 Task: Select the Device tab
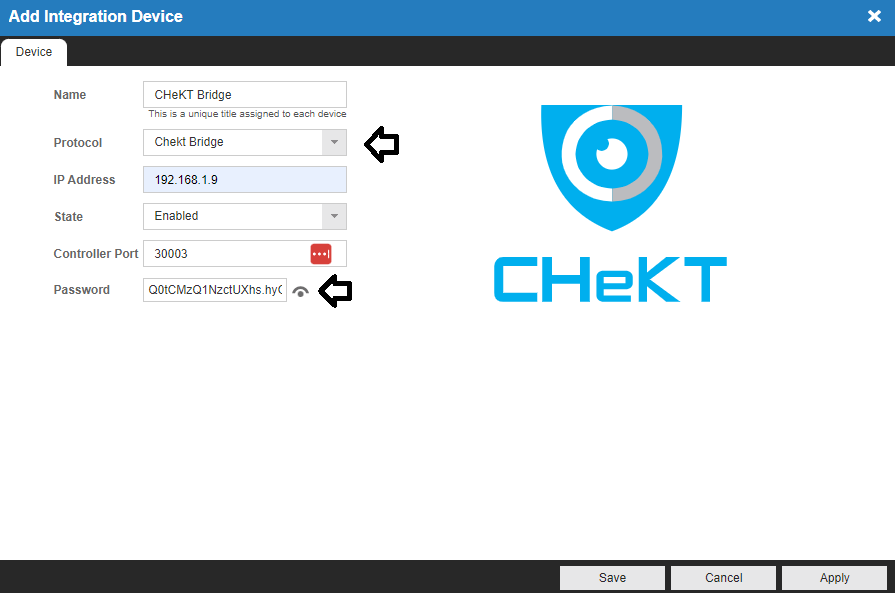pos(34,52)
